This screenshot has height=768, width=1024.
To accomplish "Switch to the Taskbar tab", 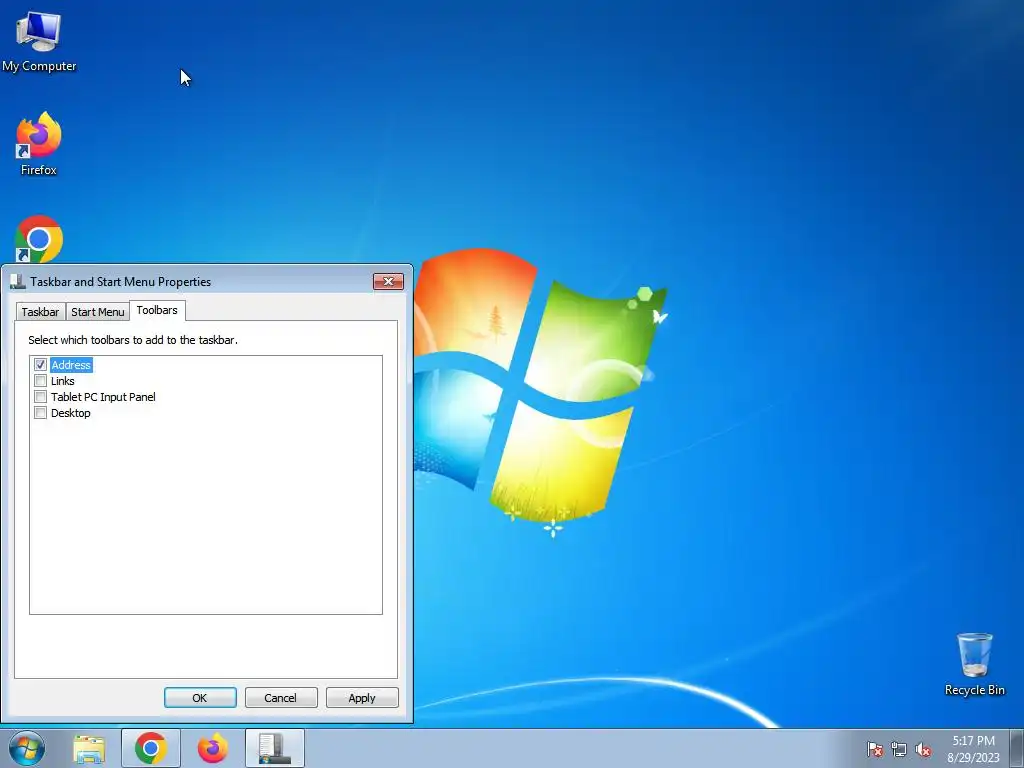I will pyautogui.click(x=40, y=312).
